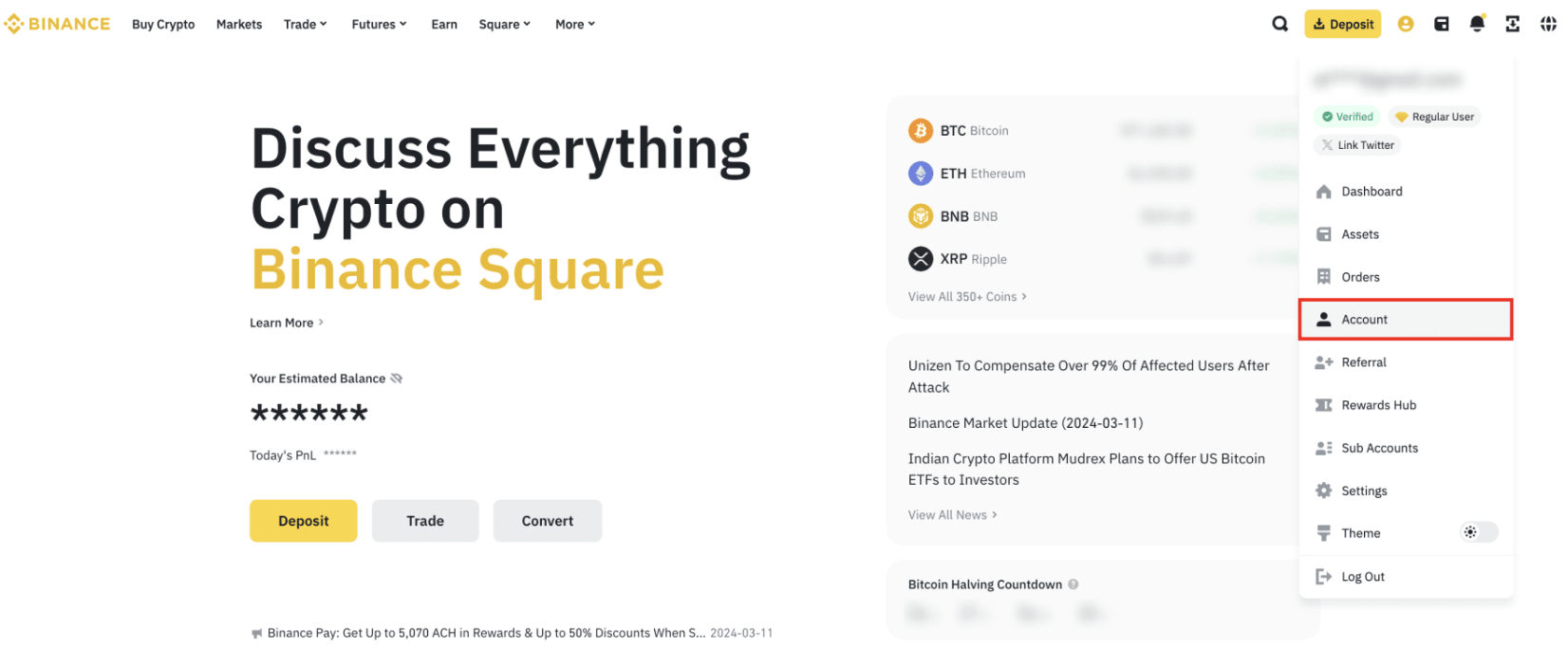This screenshot has width=1568, height=666.
Task: Open the language globe icon
Action: [x=1548, y=24]
